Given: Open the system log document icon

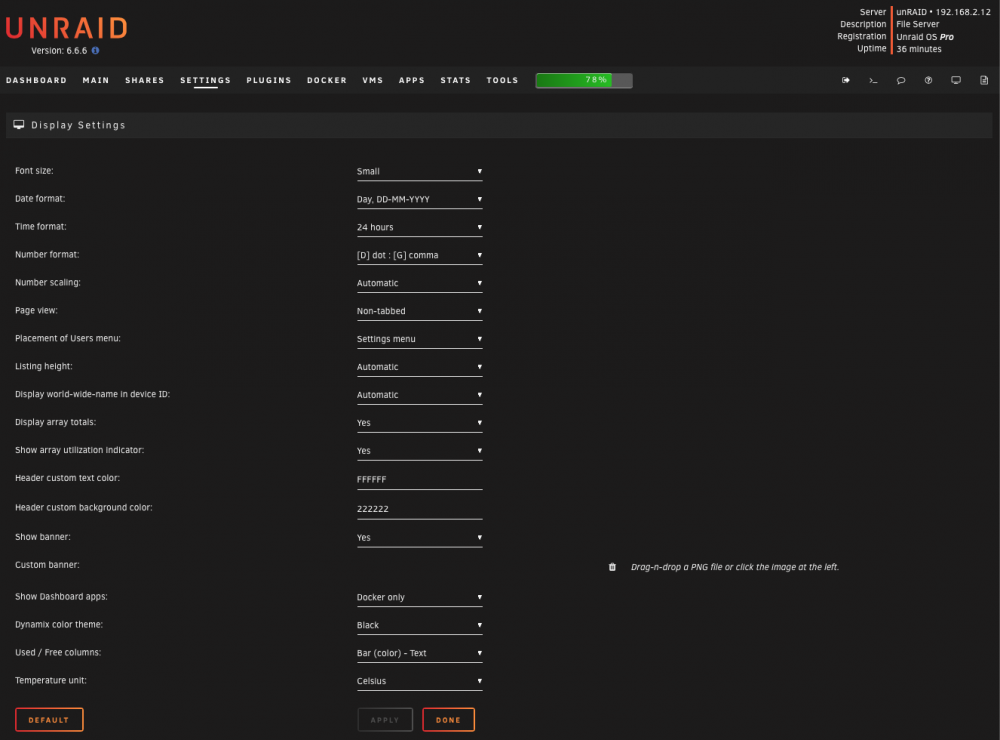Looking at the screenshot, I should pyautogui.click(x=983, y=80).
